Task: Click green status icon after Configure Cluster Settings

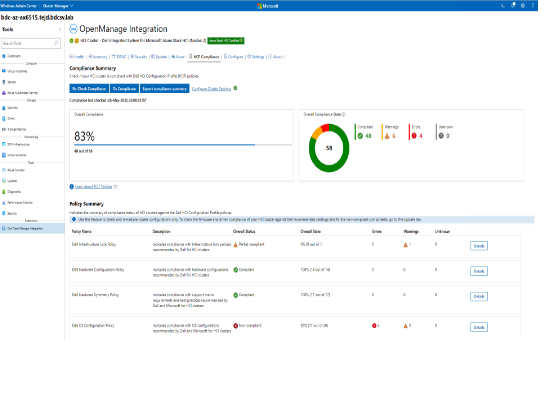Action: (x=236, y=88)
